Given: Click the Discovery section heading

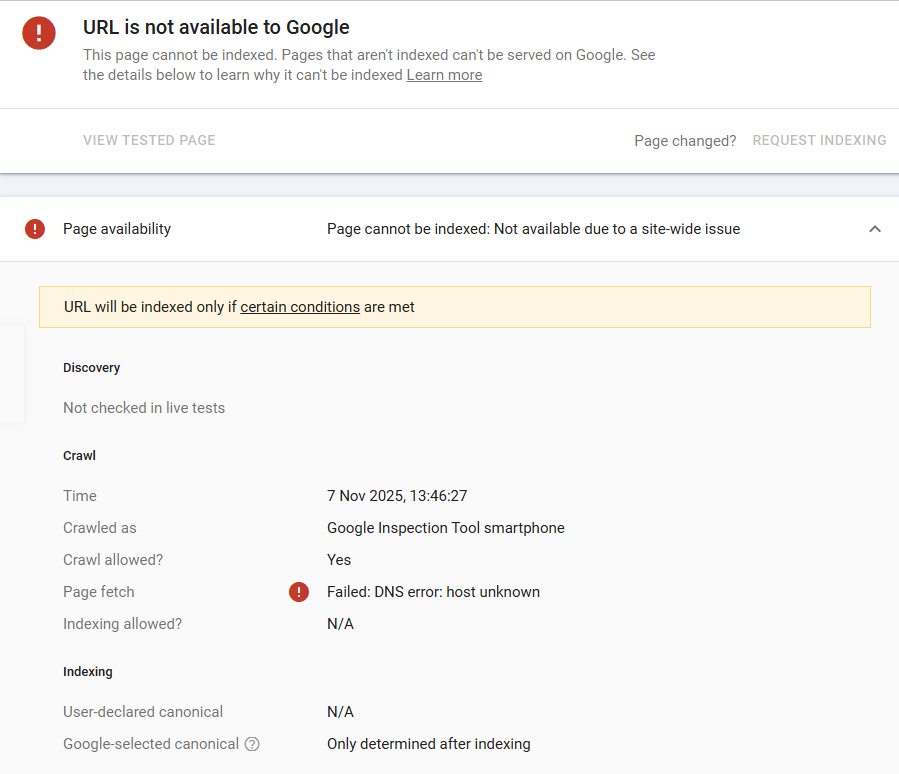Looking at the screenshot, I should point(91,368).
